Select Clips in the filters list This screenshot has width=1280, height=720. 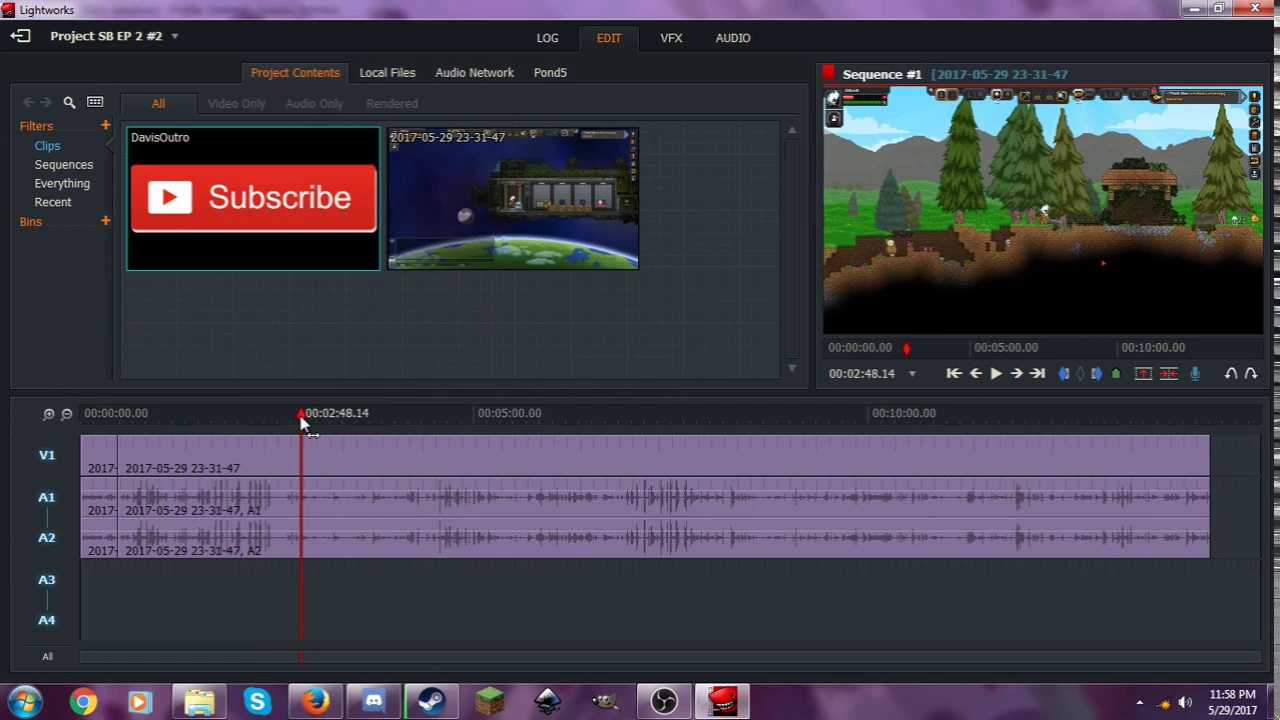(47, 146)
